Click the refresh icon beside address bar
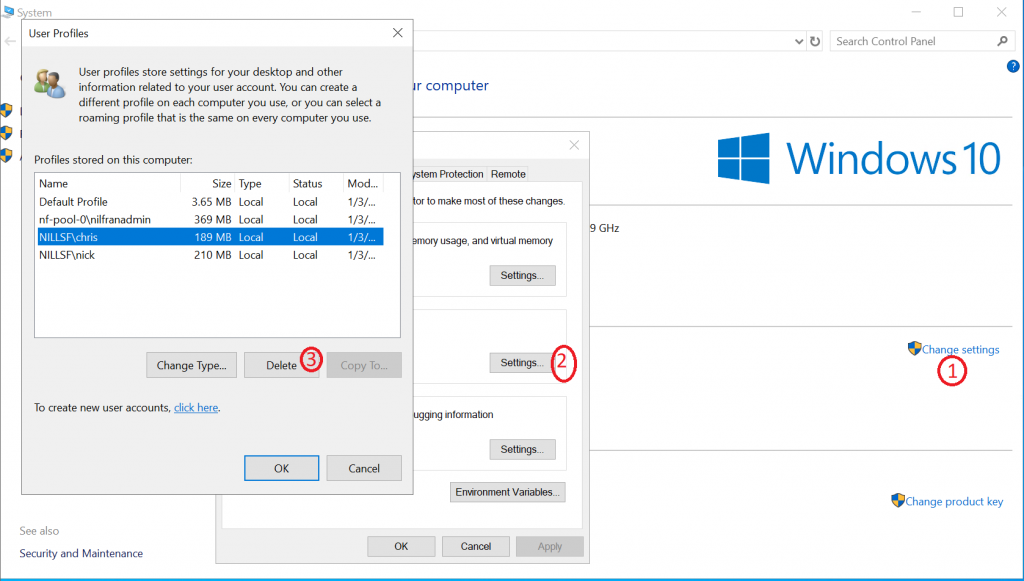This screenshot has width=1024, height=581. (x=815, y=41)
